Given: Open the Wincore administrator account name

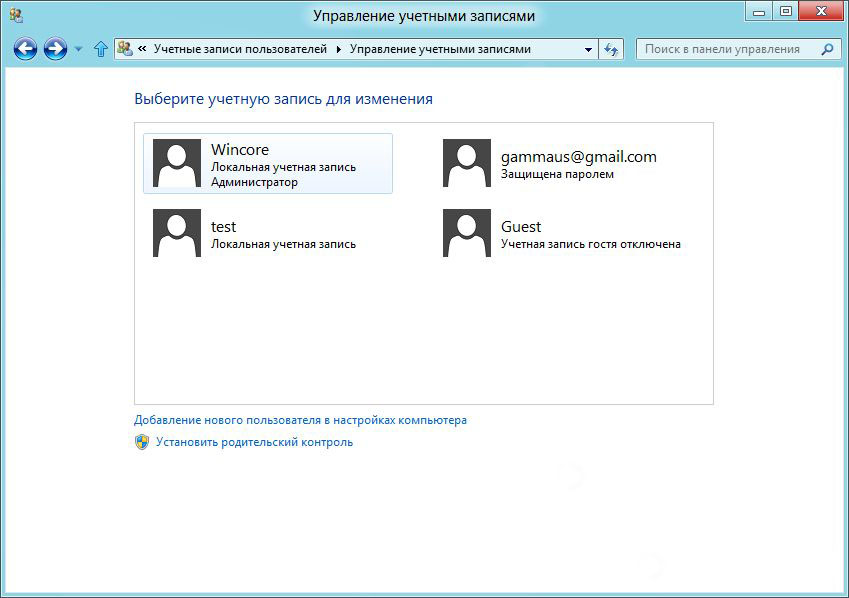Looking at the screenshot, I should click(x=240, y=150).
